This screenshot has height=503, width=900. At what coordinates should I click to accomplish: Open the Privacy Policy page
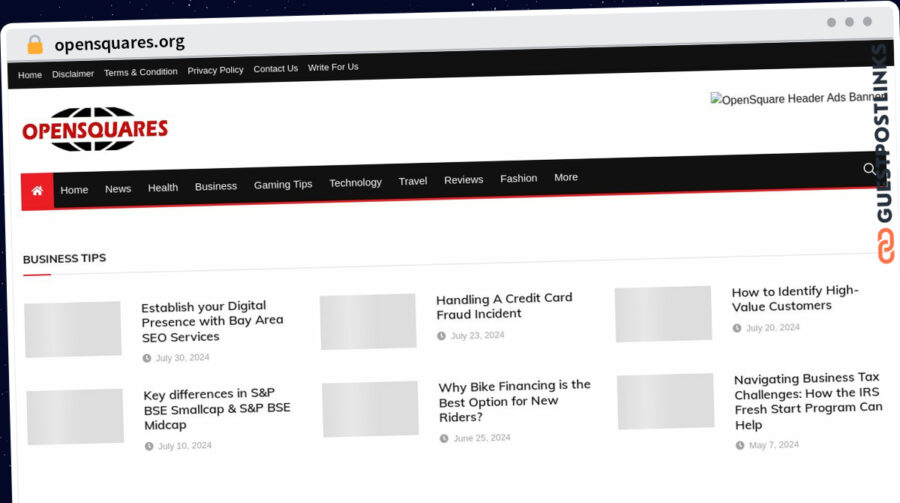pyautogui.click(x=215, y=70)
